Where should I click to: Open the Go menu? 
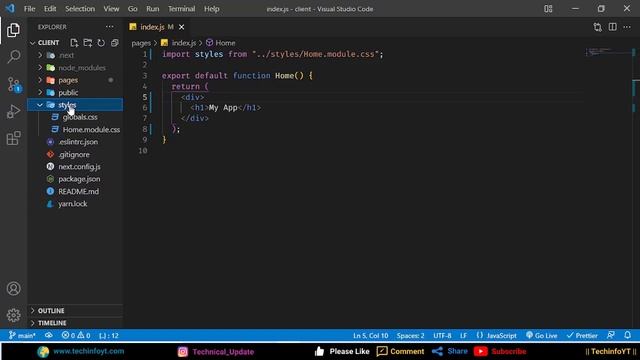point(132,9)
